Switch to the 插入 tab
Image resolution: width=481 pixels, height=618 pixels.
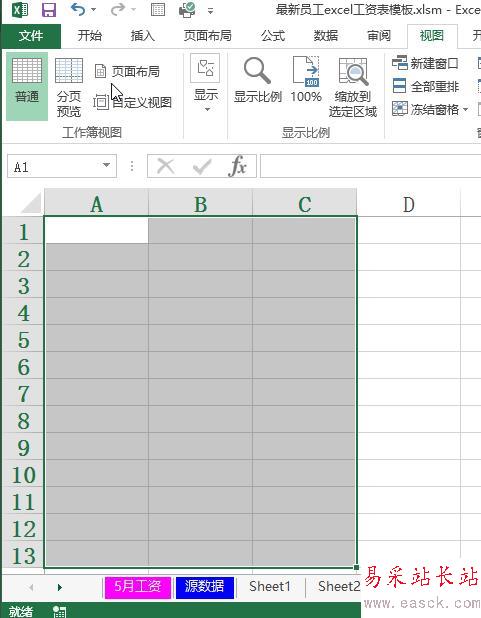pyautogui.click(x=142, y=36)
